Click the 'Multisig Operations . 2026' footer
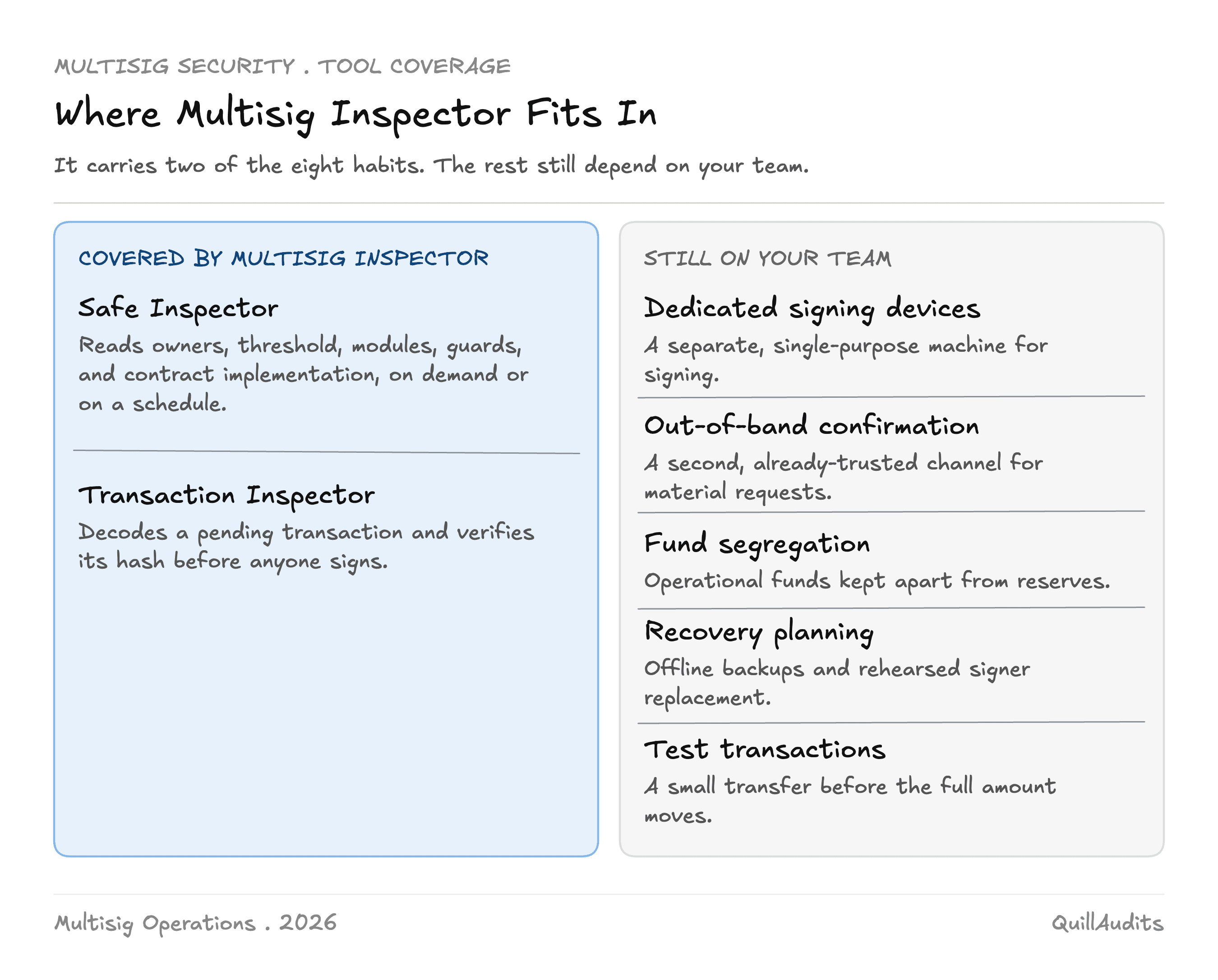This screenshot has width=1218, height=980. [x=195, y=923]
